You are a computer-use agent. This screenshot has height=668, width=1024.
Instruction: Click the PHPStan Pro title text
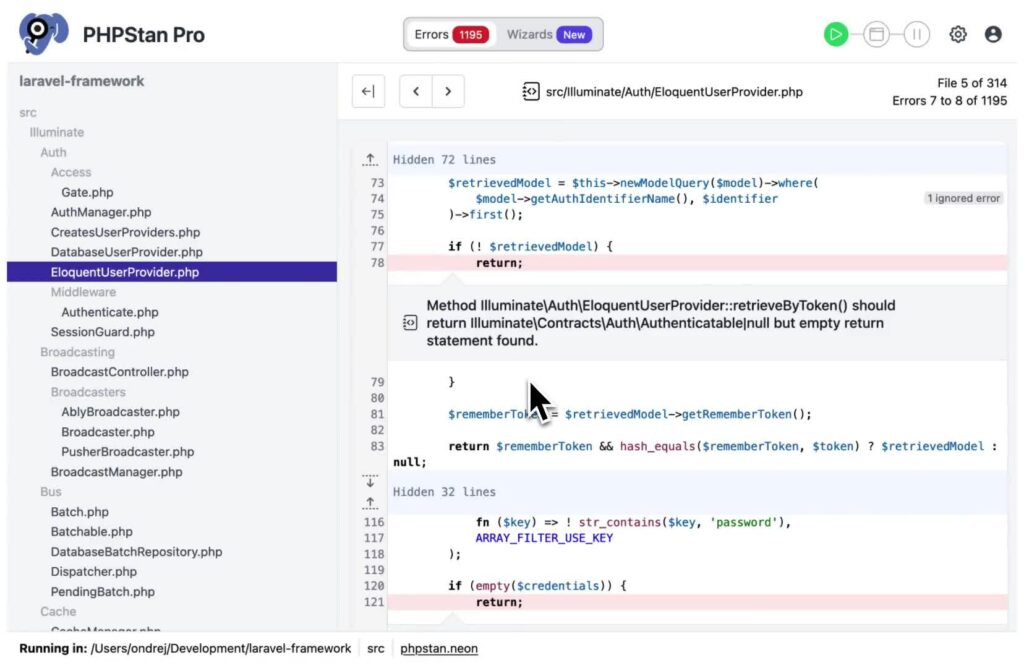coord(144,35)
